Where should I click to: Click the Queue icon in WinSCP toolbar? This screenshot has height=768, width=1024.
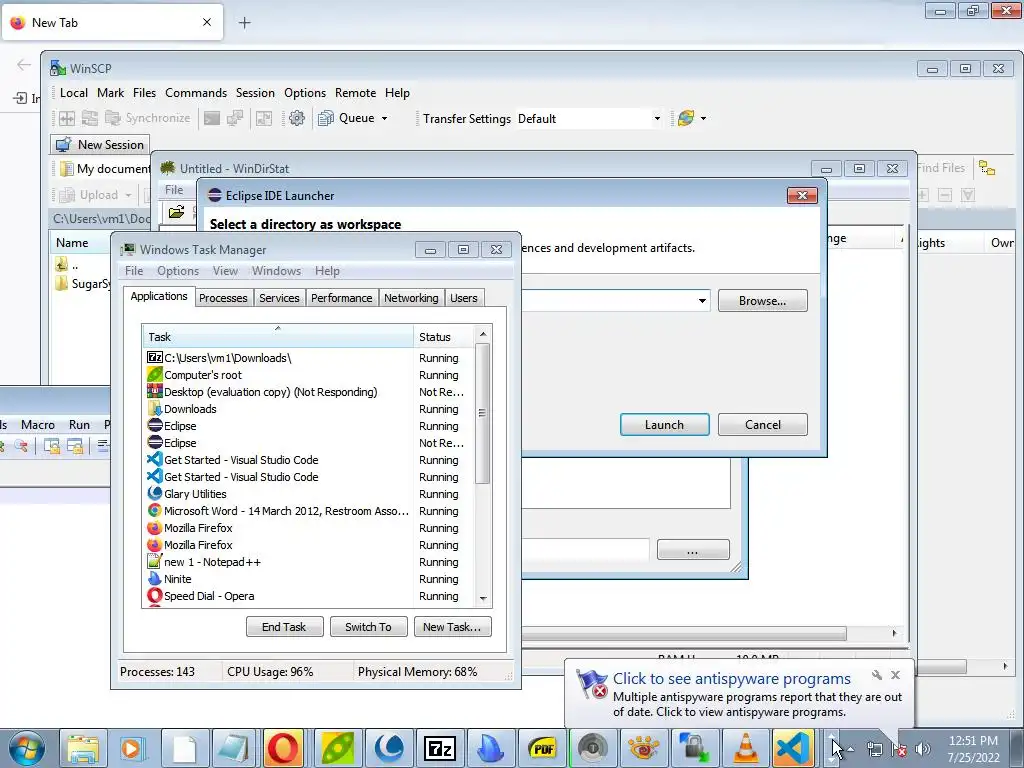[325, 118]
